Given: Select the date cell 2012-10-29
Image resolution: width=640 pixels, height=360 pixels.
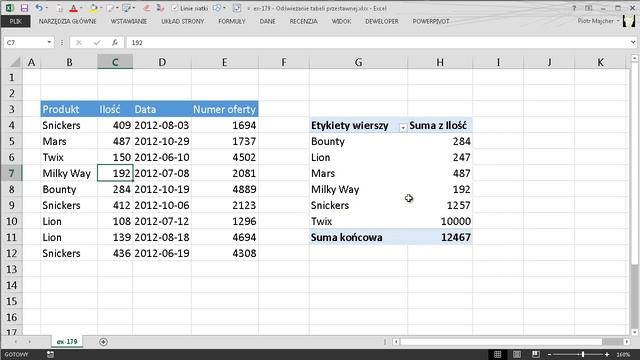Looking at the screenshot, I should (x=162, y=141).
